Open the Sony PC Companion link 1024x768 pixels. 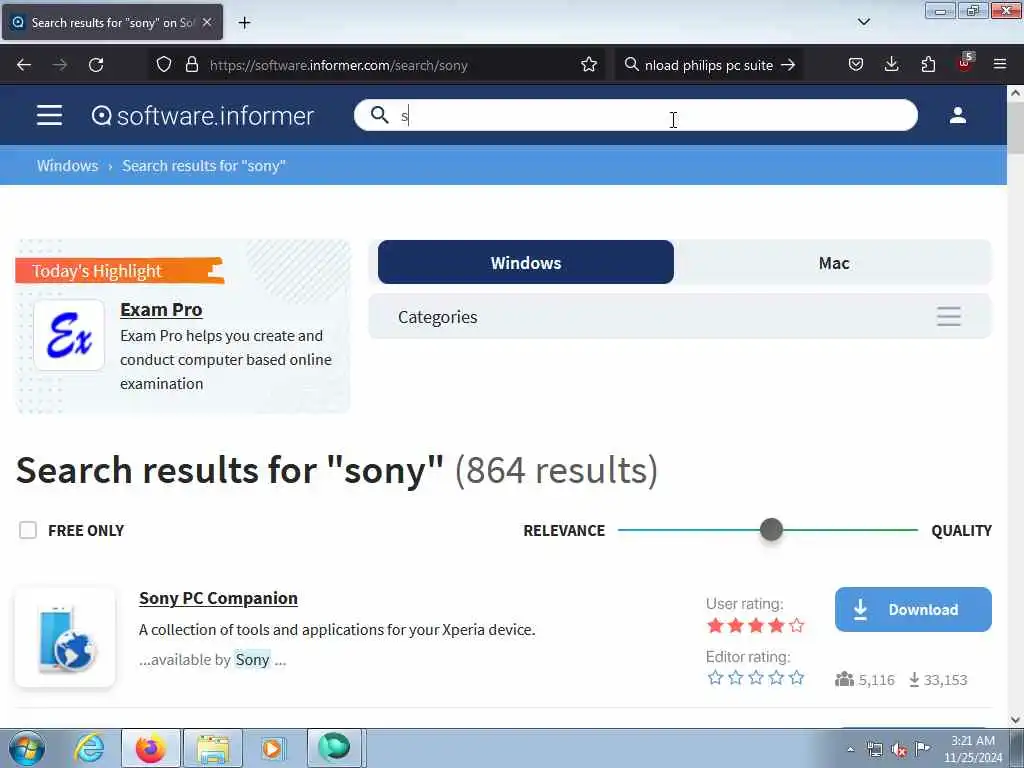218,598
